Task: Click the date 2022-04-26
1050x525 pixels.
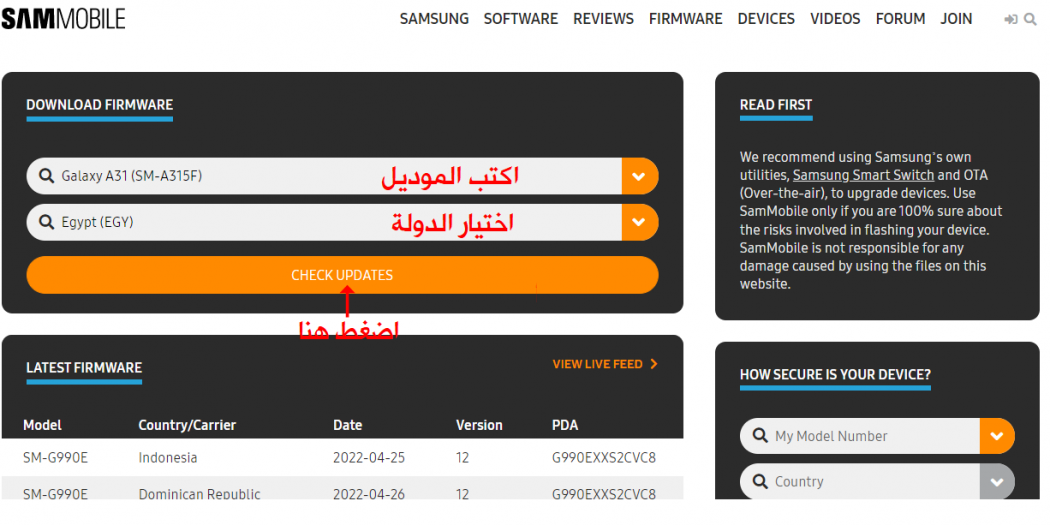Action: pyautogui.click(x=369, y=494)
